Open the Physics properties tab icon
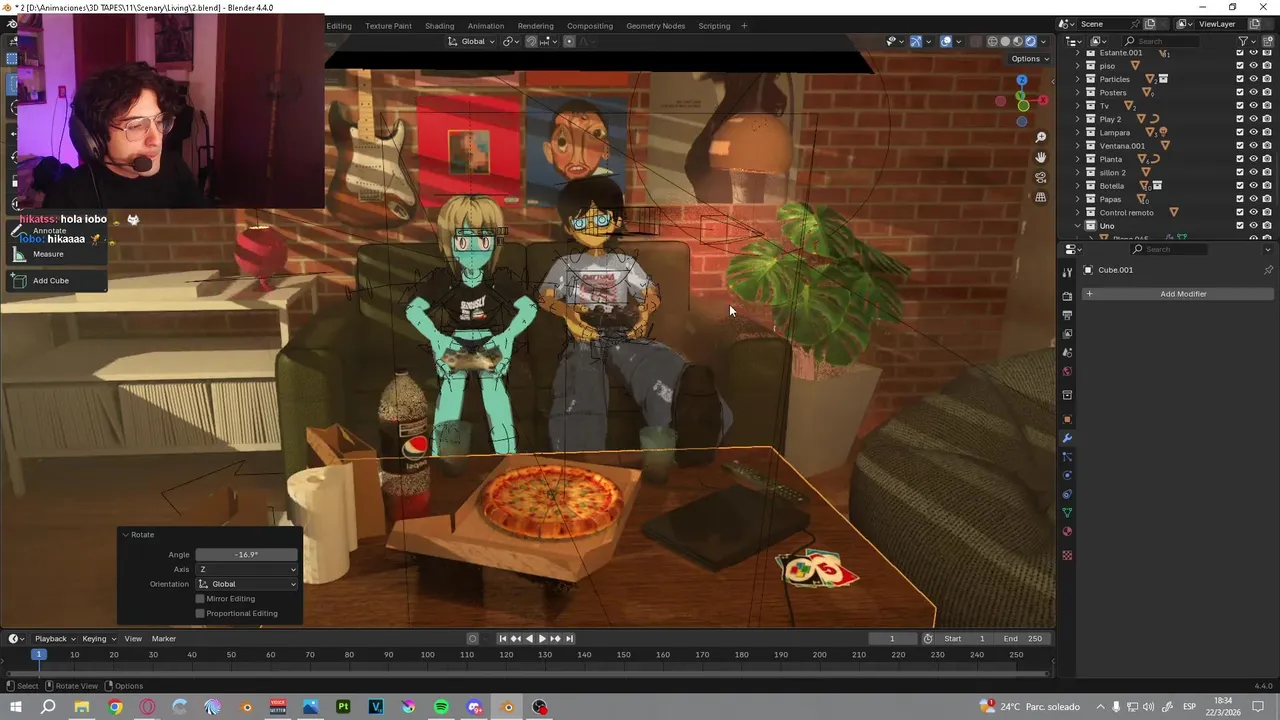1280x720 pixels. 1067,476
